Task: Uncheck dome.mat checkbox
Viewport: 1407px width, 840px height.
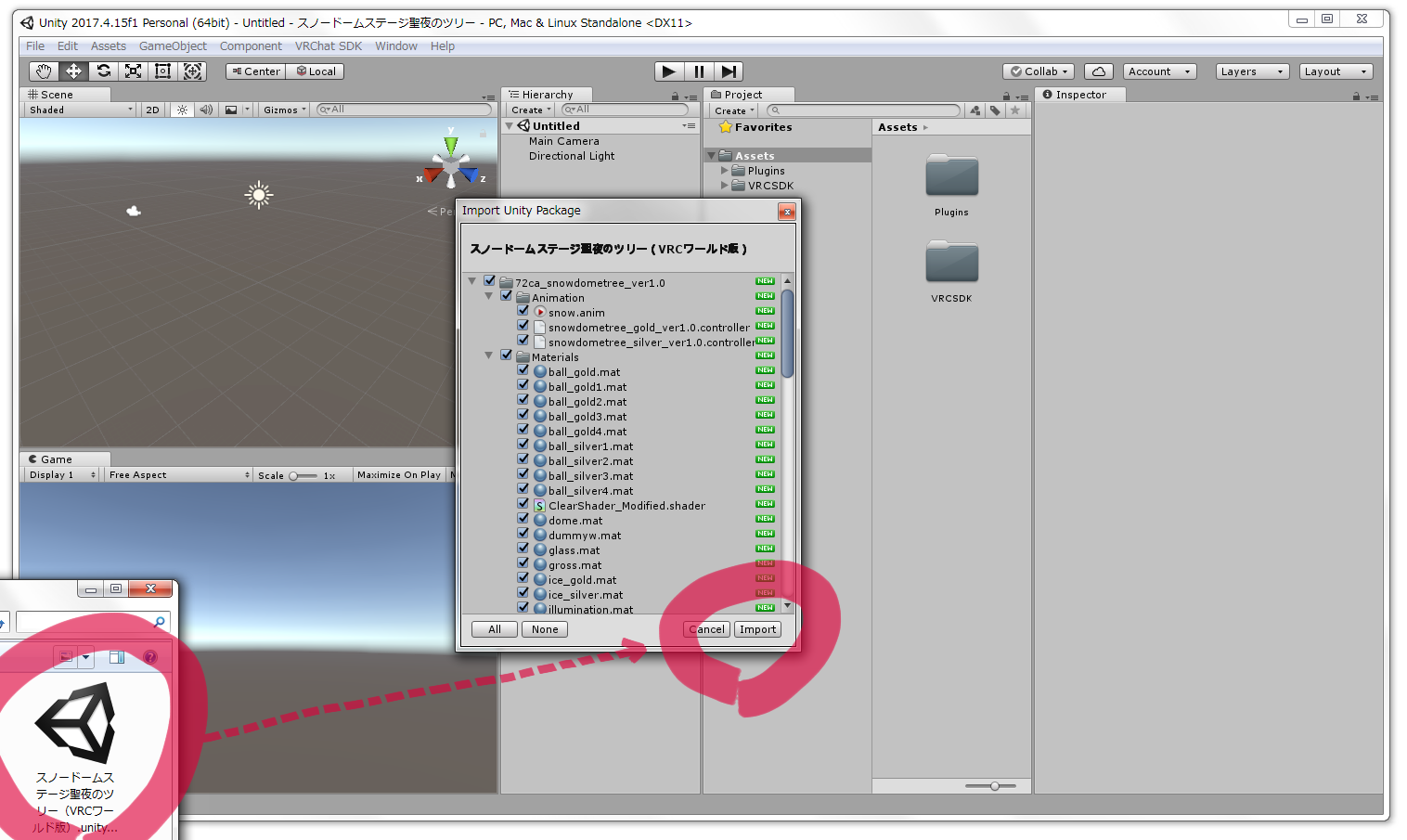Action: click(523, 519)
